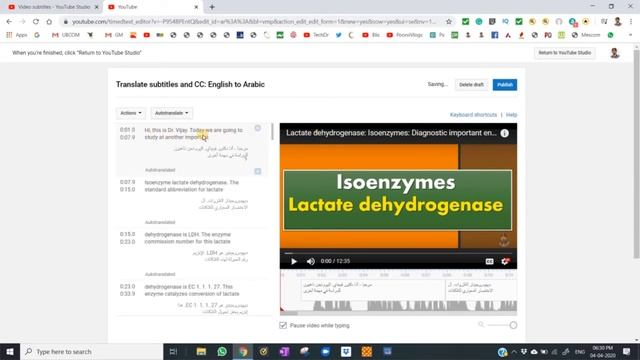Edit Arabic translation of first subtitle
Image resolution: width=640 pixels, height=360 pixels.
click(x=211, y=152)
